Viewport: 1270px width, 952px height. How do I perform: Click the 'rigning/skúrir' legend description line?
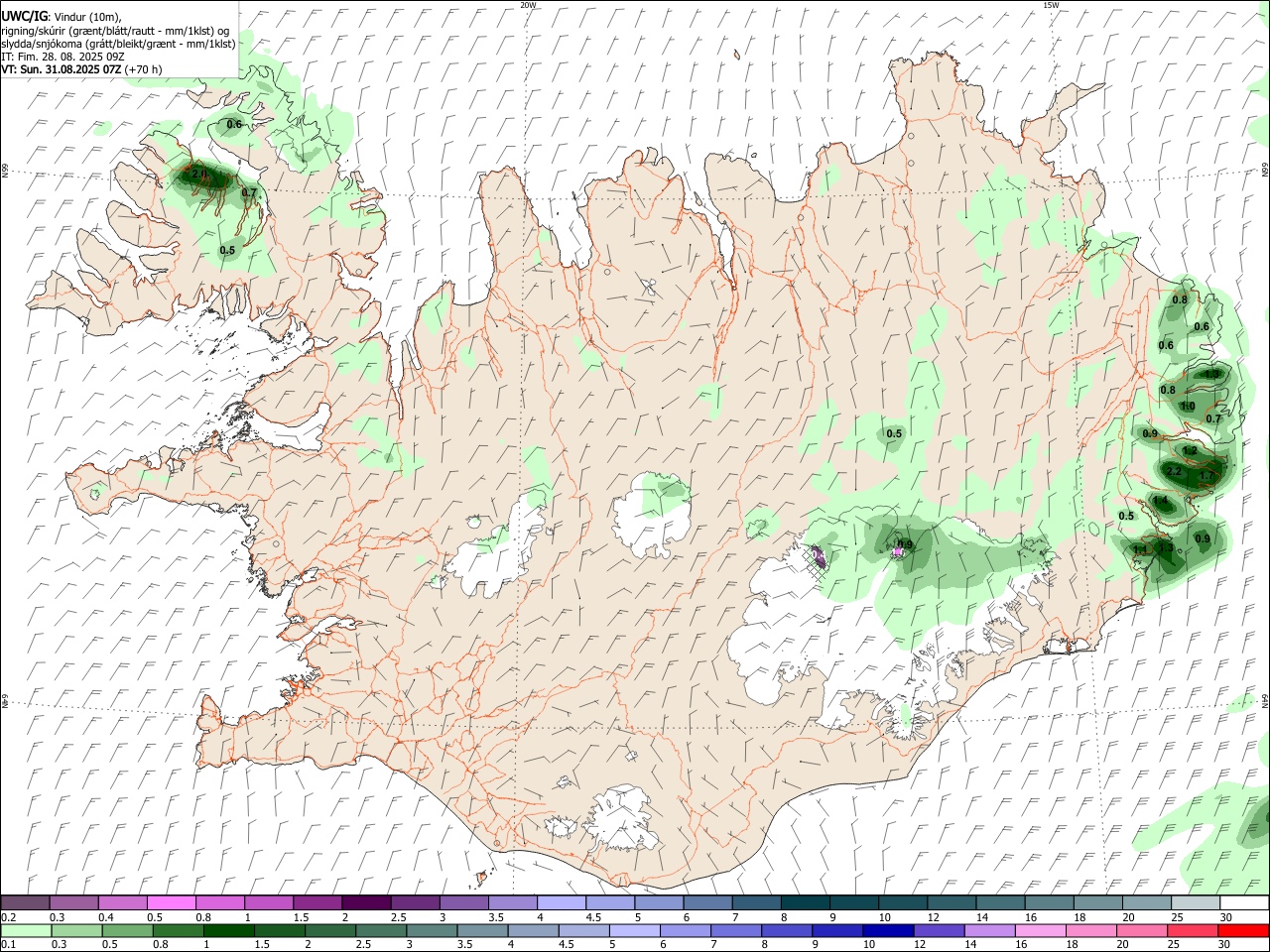115,31
